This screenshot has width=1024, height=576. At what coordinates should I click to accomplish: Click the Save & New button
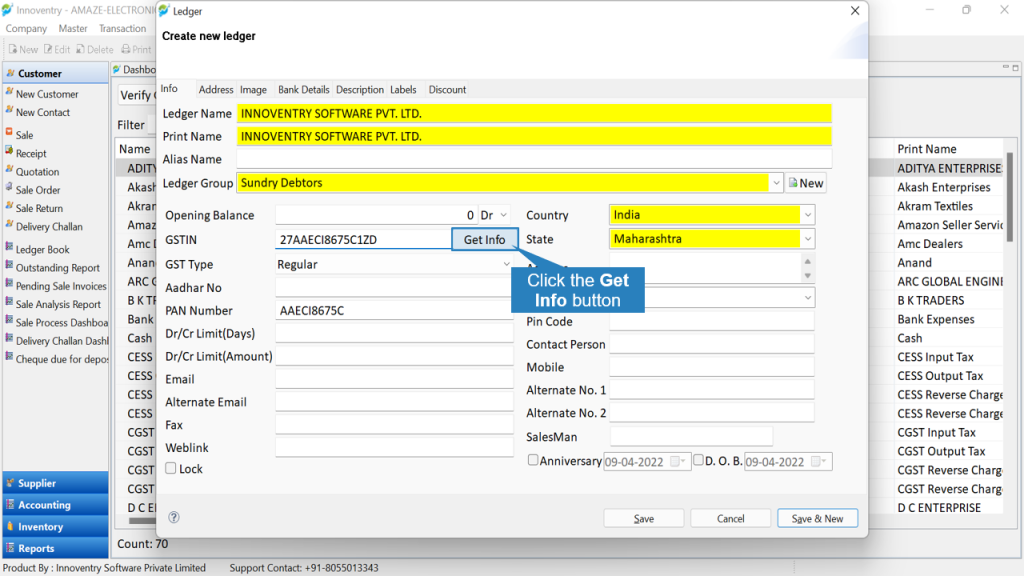[817, 518]
